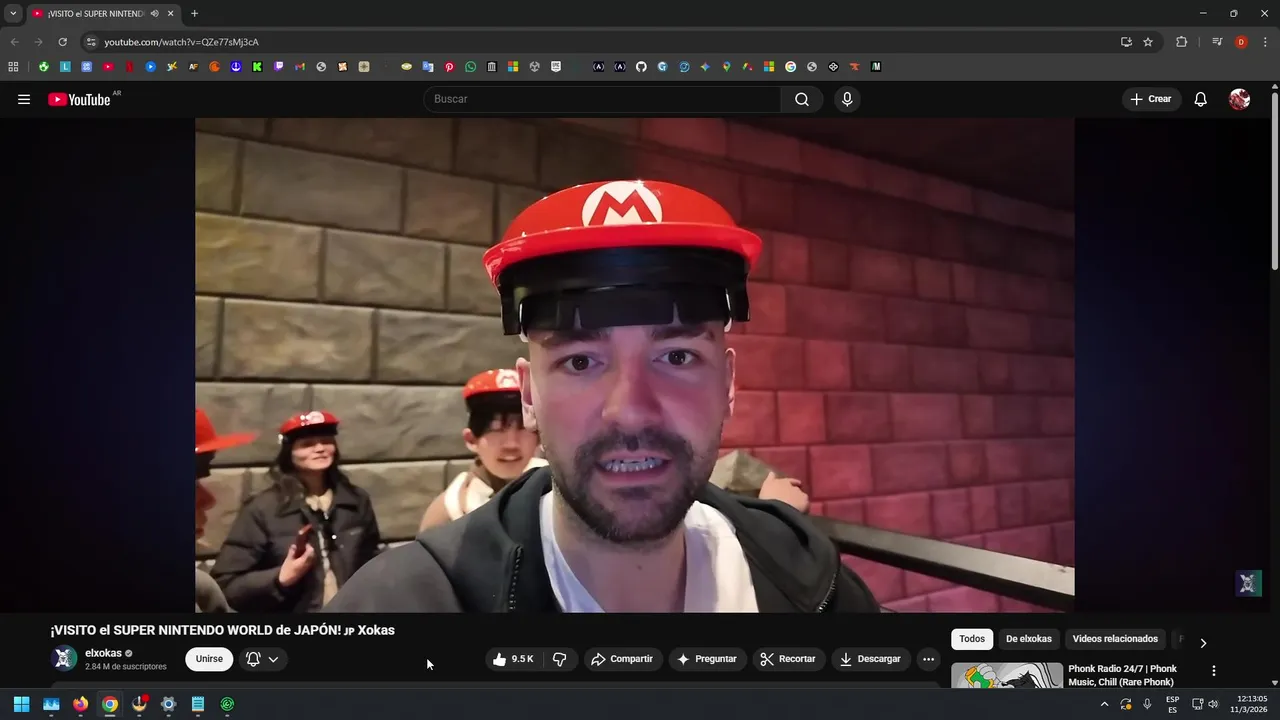1280x720 pixels.
Task: Start voice search with microphone icon
Action: click(x=847, y=99)
